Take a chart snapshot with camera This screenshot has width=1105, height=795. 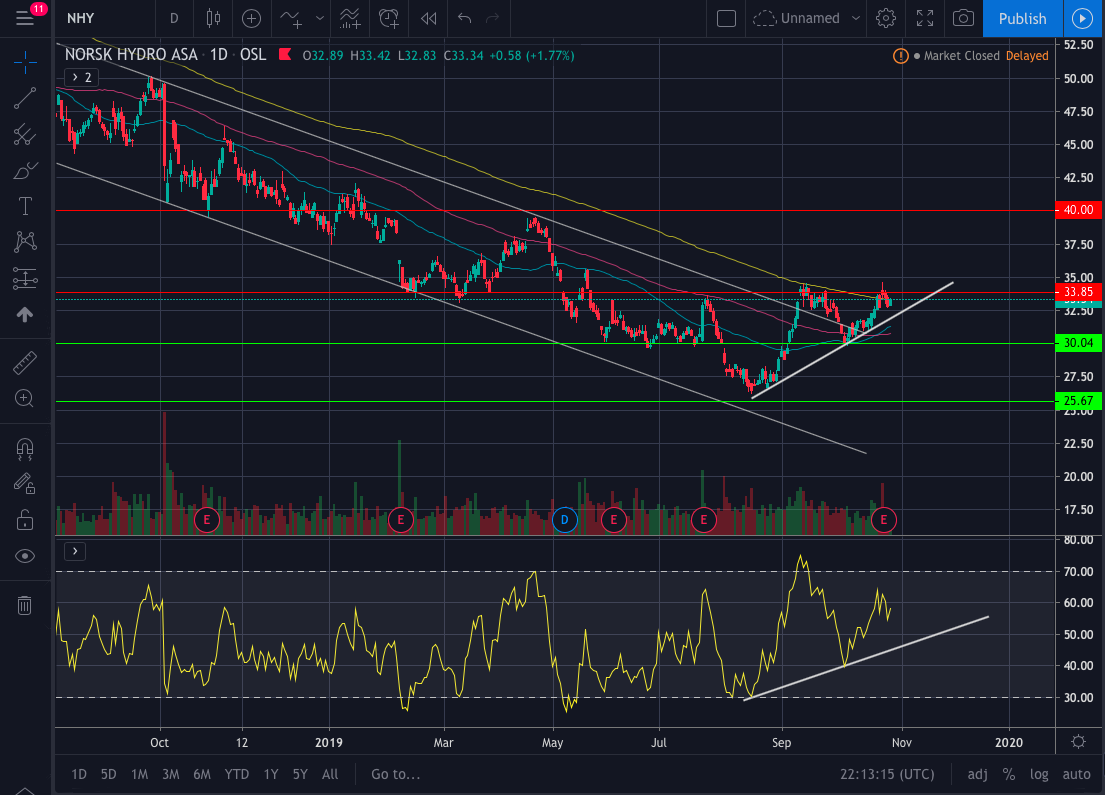pos(963,18)
